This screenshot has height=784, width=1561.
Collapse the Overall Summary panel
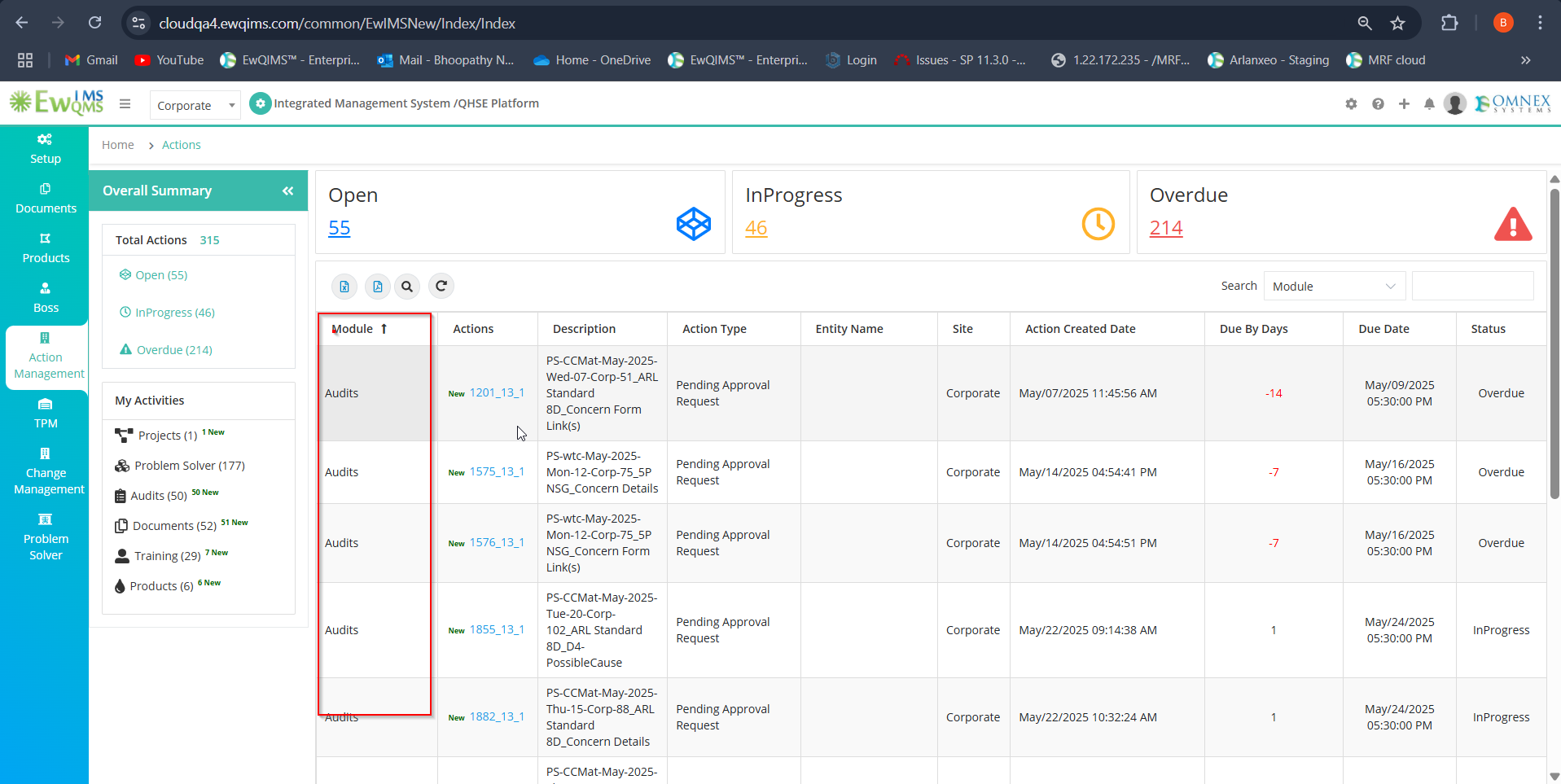pos(287,191)
